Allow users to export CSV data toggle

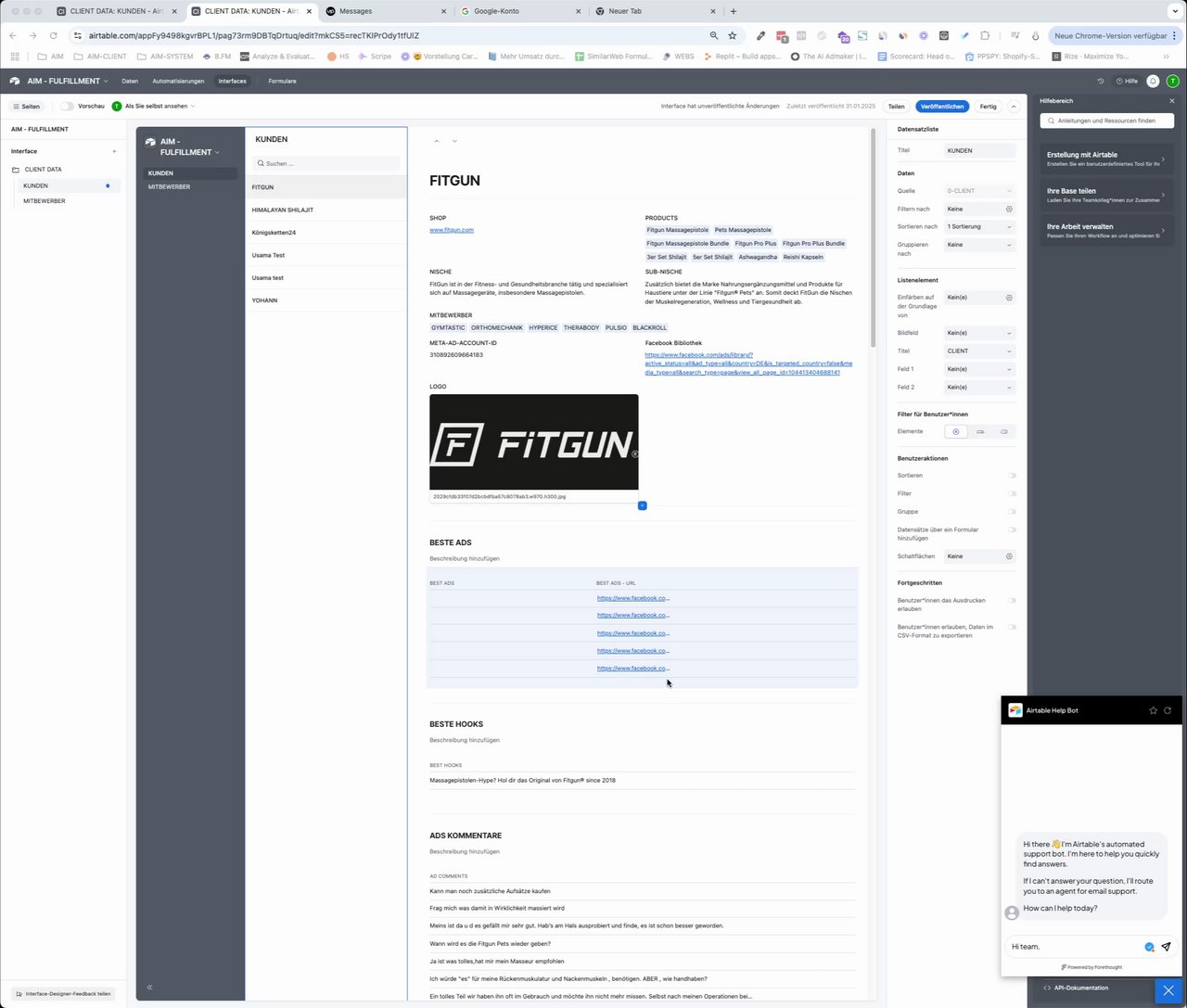tap(1012, 627)
